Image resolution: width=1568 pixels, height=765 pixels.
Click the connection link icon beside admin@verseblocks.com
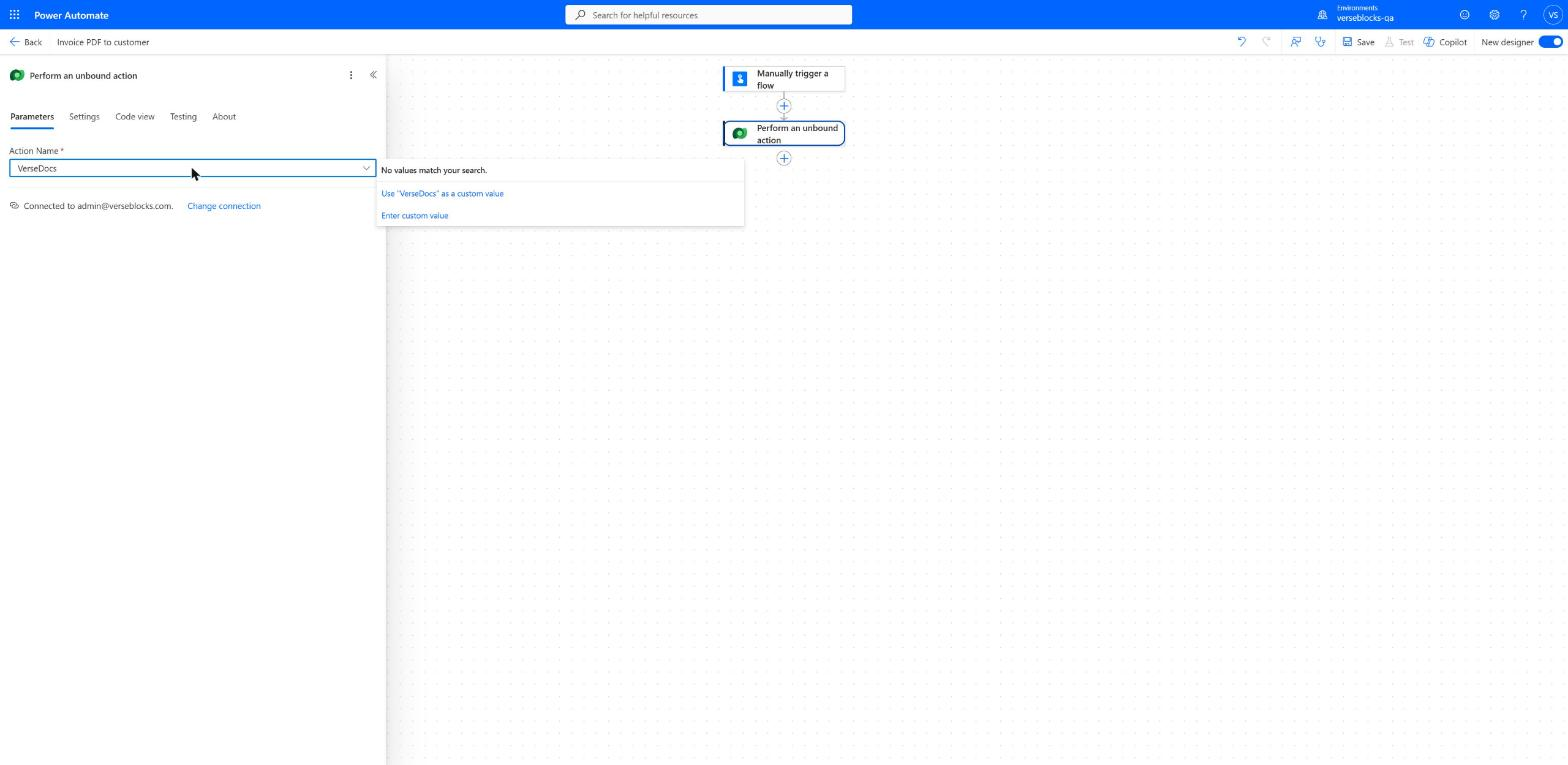tap(14, 206)
